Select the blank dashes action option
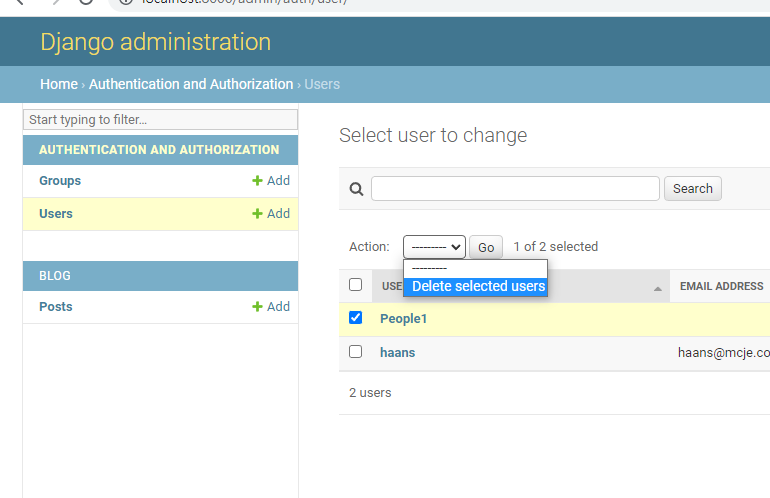This screenshot has width=770, height=498. [x=475, y=269]
